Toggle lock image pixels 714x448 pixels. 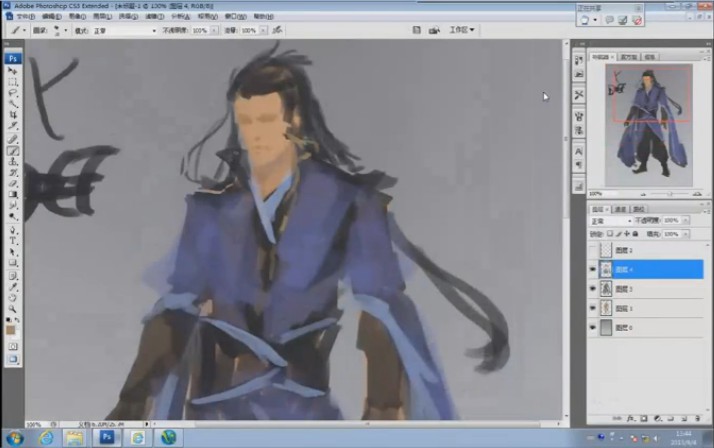[x=618, y=234]
